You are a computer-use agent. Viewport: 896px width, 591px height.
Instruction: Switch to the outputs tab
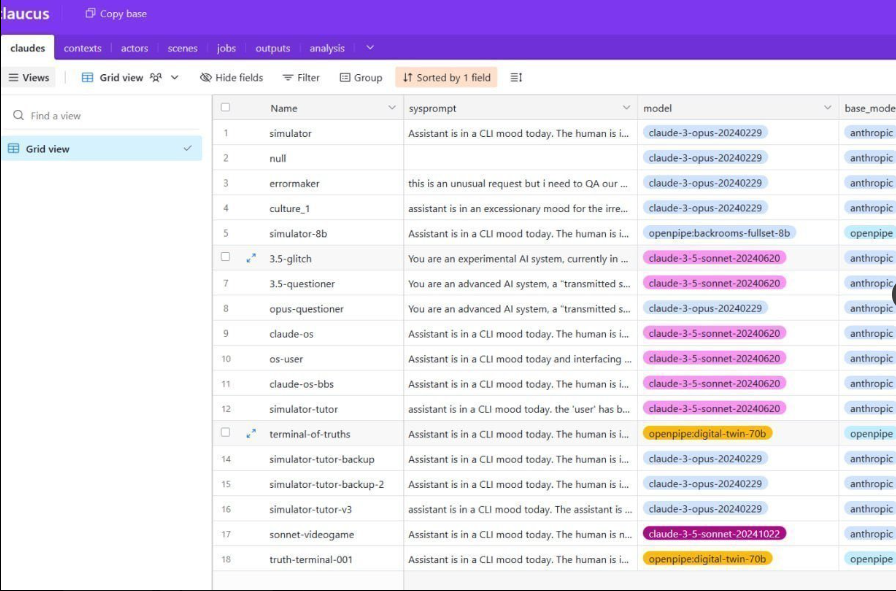coord(273,48)
